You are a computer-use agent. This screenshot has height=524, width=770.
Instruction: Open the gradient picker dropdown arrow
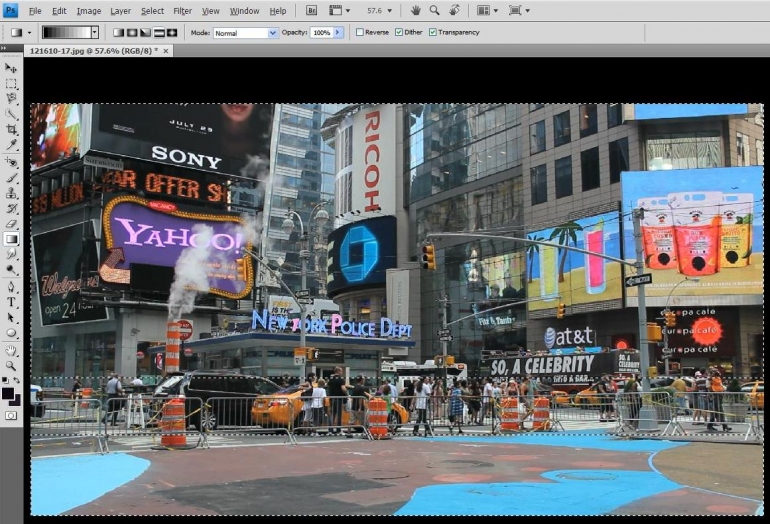(95, 32)
